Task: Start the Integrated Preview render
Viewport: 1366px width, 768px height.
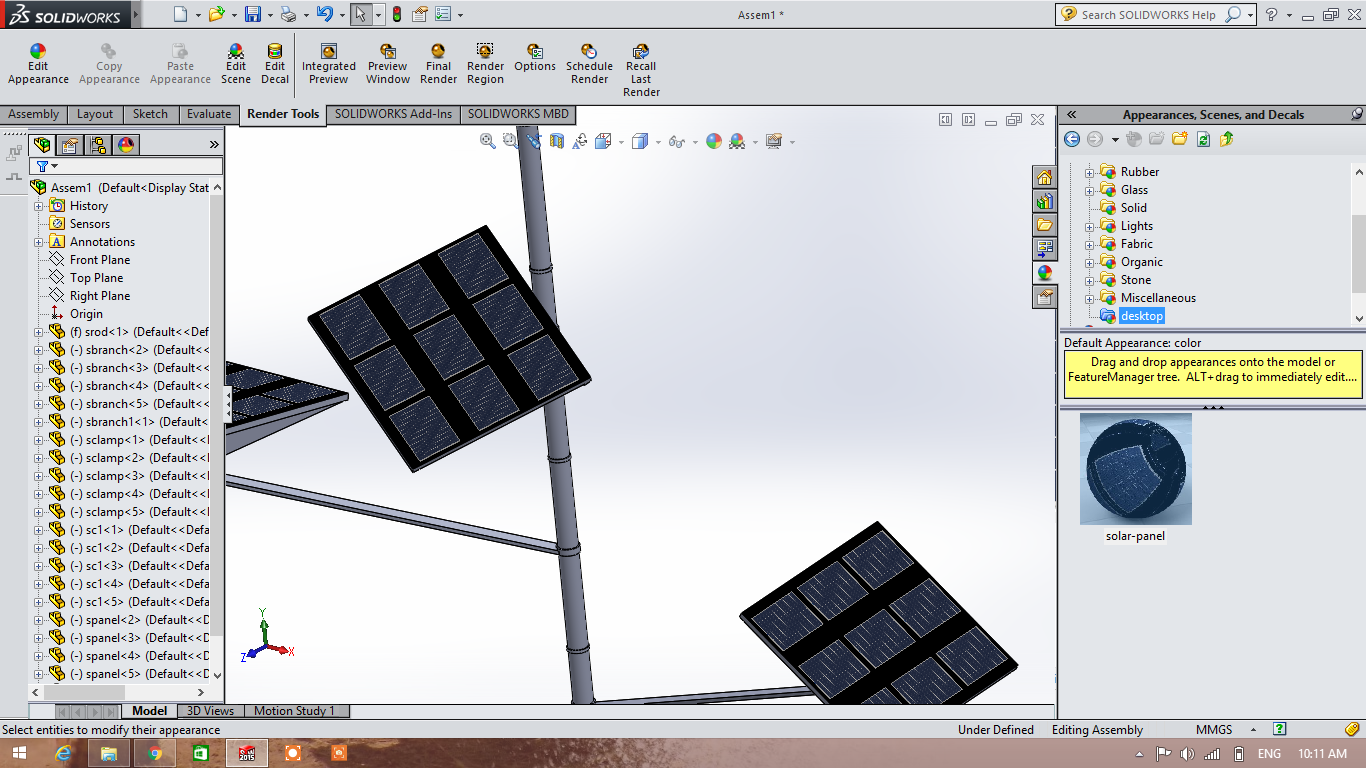Action: pyautogui.click(x=328, y=64)
